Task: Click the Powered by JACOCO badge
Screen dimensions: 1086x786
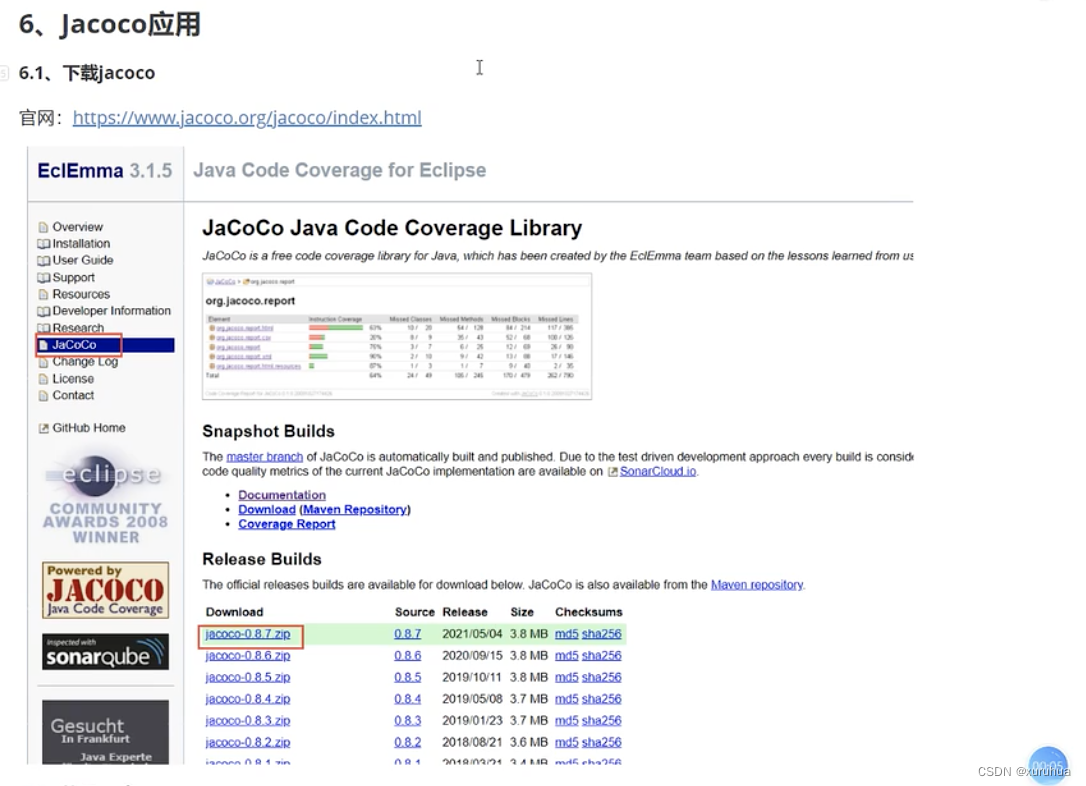Action: tap(104, 589)
